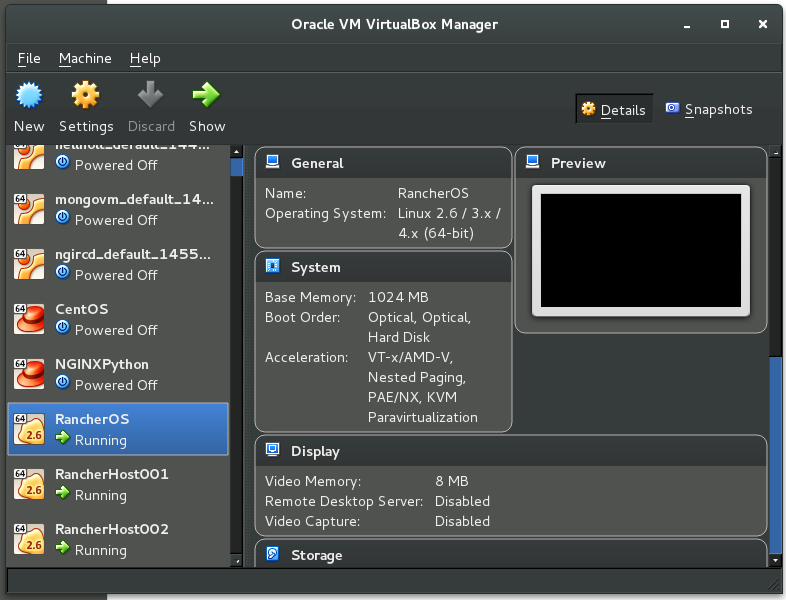Click the Name value RancherOS in General
Viewport: 786px width, 600px height.
point(433,193)
